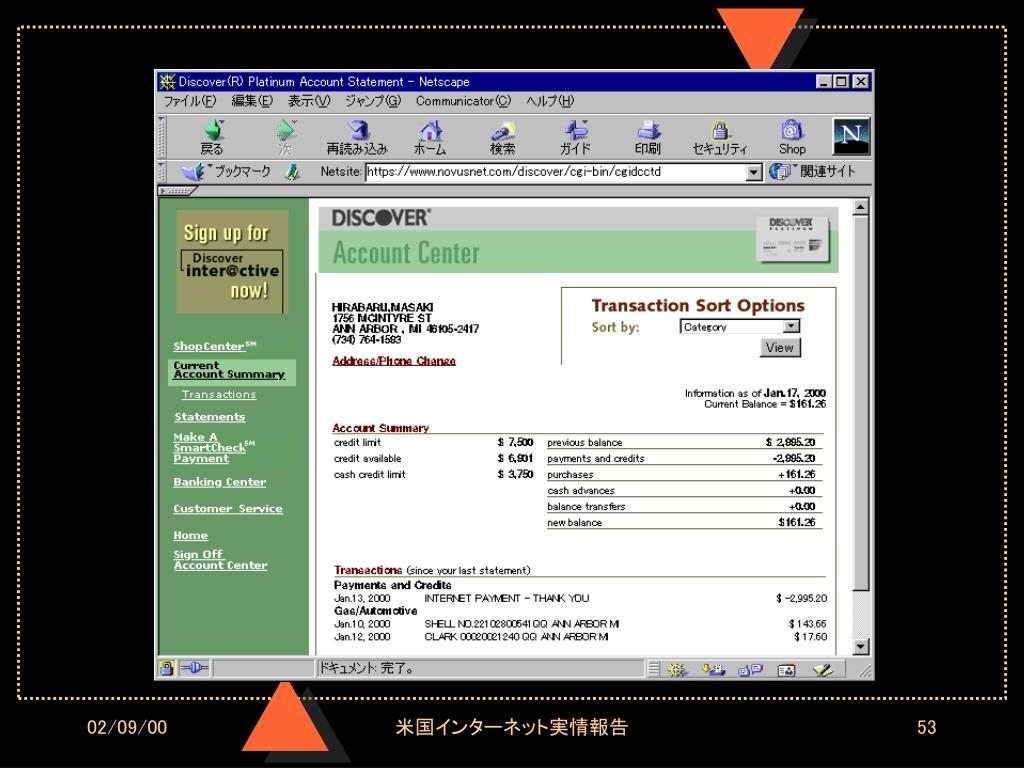The width and height of the screenshot is (1024, 768).
Task: Collapse the toolbar via its grip tab
Action: [x=176, y=191]
